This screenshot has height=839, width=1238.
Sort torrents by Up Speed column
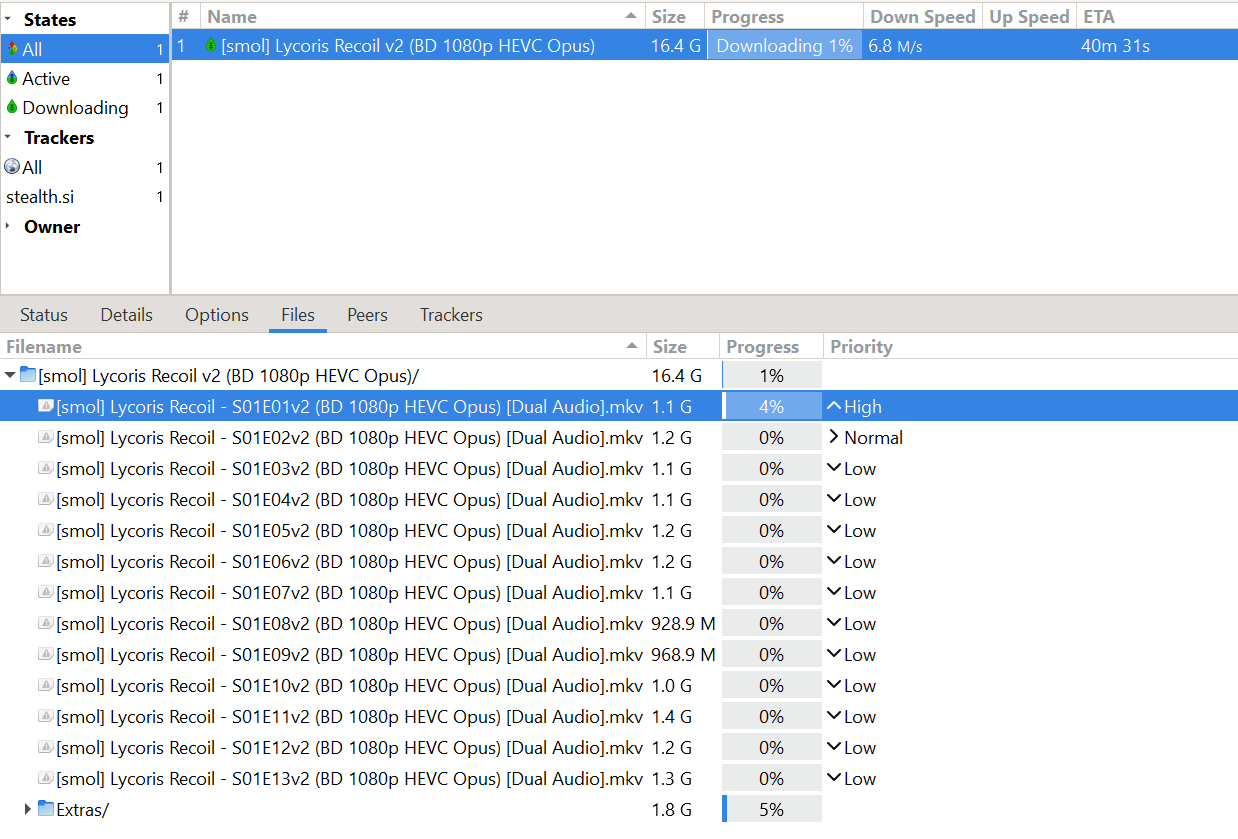pos(1029,17)
